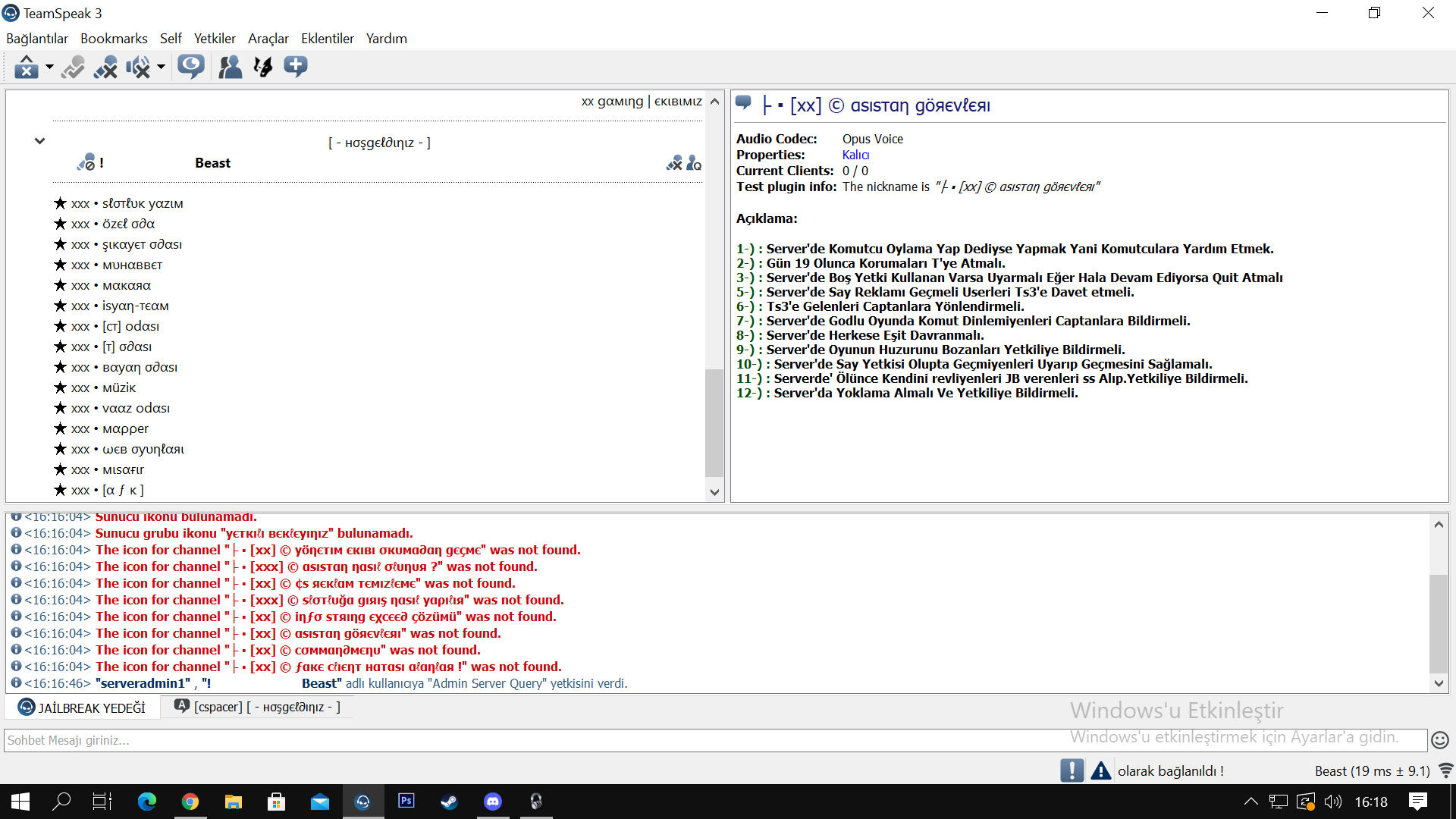
Task: Switch to the JAİLBREAK YEDEĞİ chat tab
Action: [x=82, y=708]
